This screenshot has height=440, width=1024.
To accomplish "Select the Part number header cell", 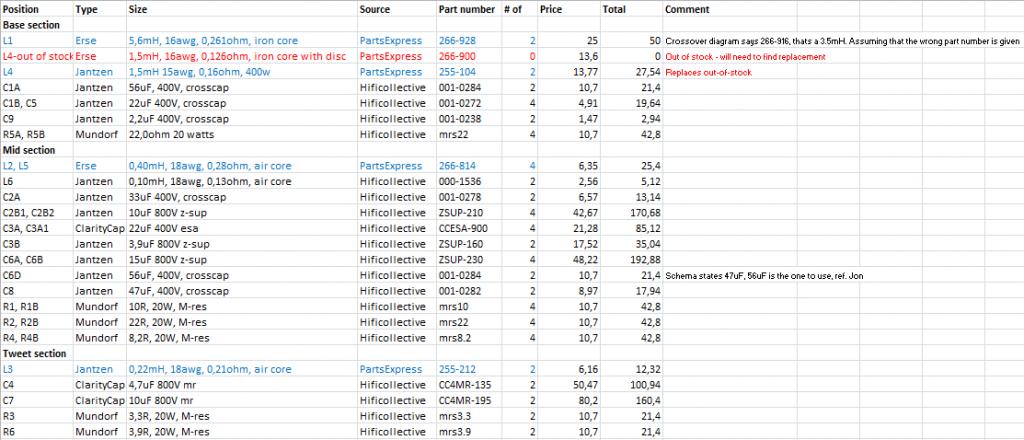I will click(x=468, y=9).
